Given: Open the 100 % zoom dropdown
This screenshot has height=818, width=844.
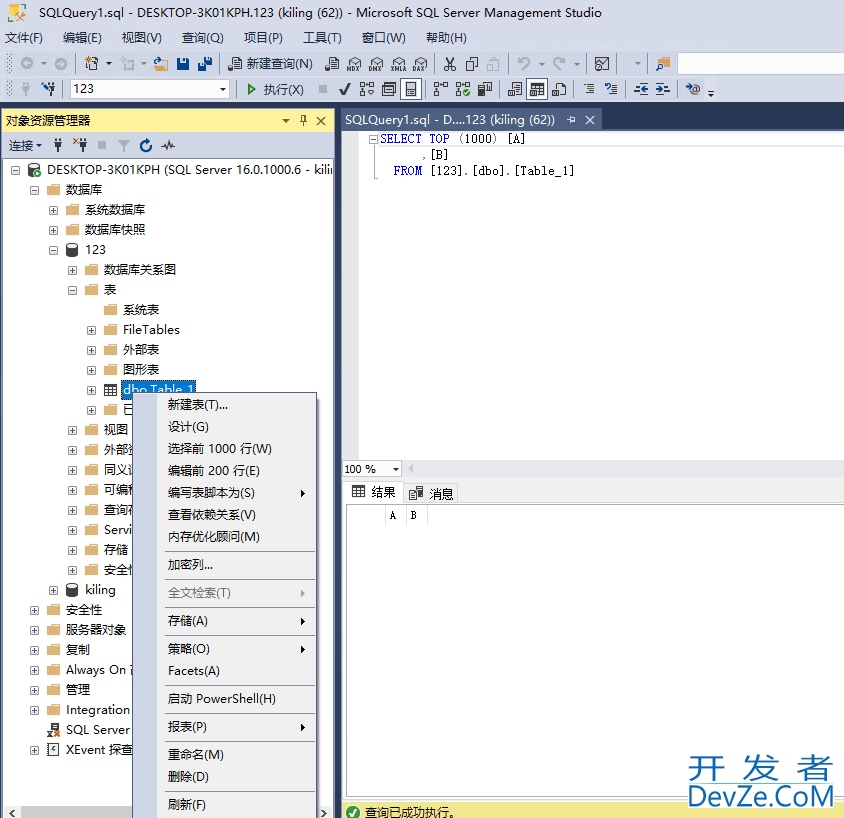Looking at the screenshot, I should [x=396, y=469].
